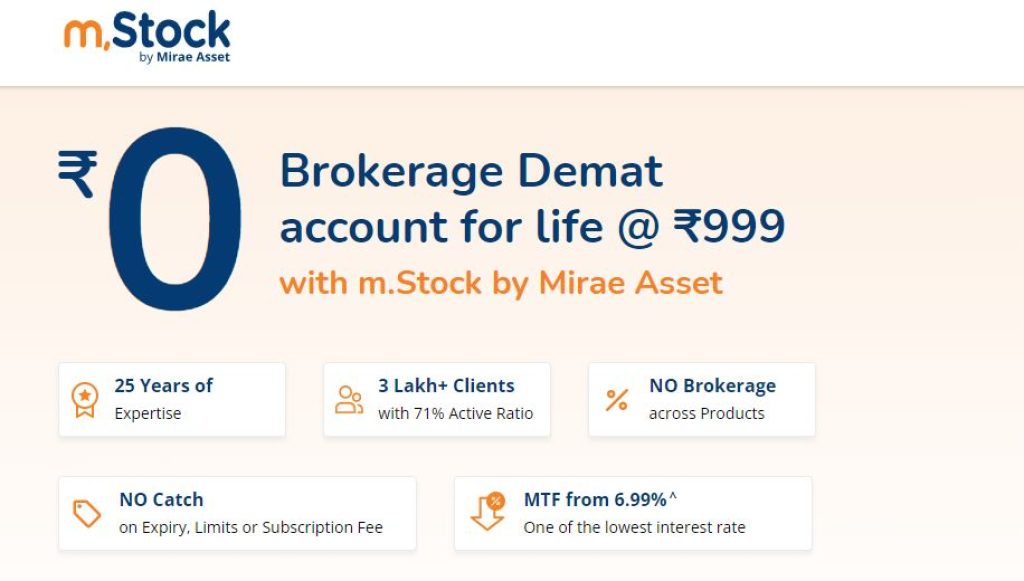This screenshot has width=1024, height=581.
Task: Click the "Brokerage Demat" headline text
Action: (x=471, y=171)
